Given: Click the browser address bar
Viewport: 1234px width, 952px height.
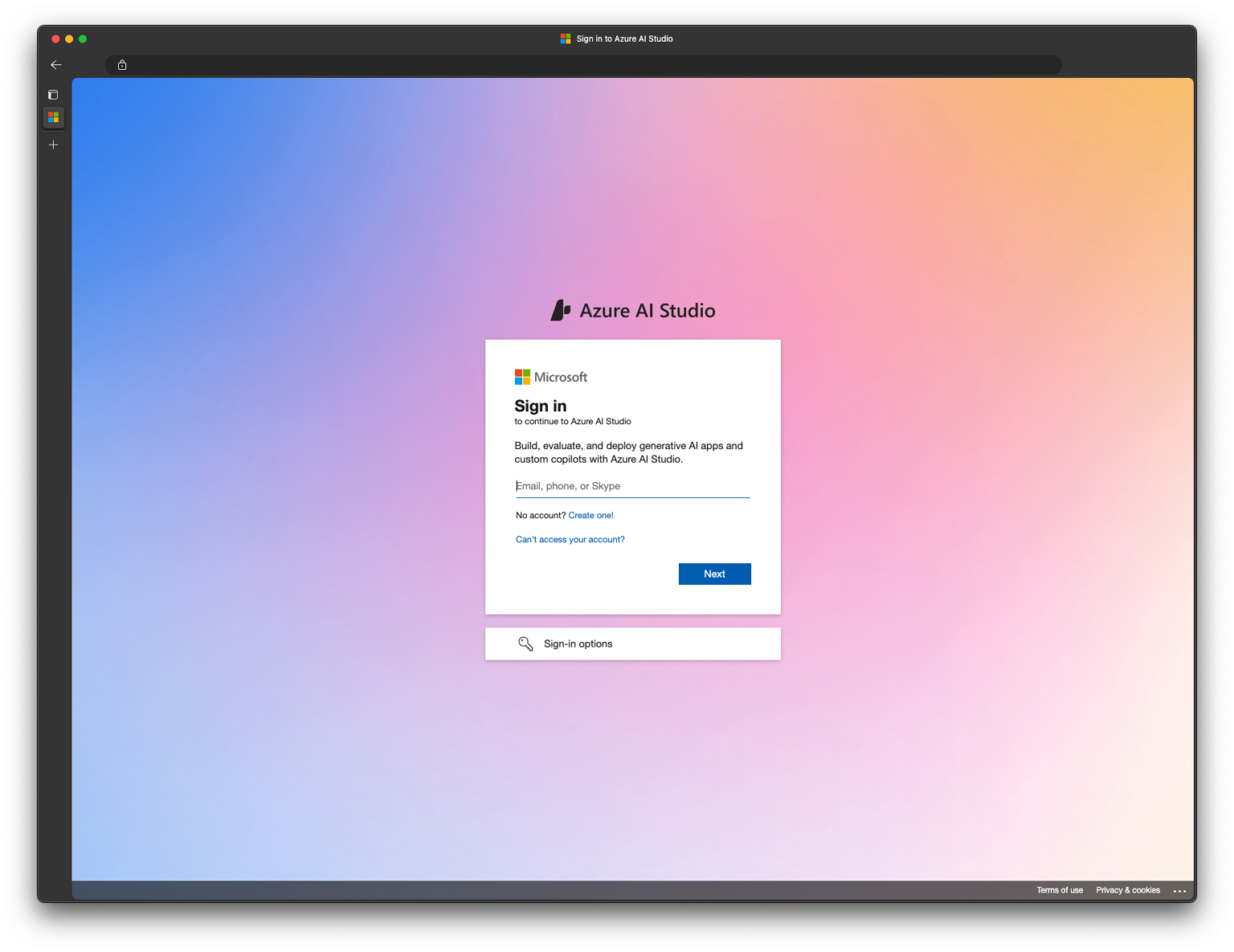Looking at the screenshot, I should pos(583,65).
